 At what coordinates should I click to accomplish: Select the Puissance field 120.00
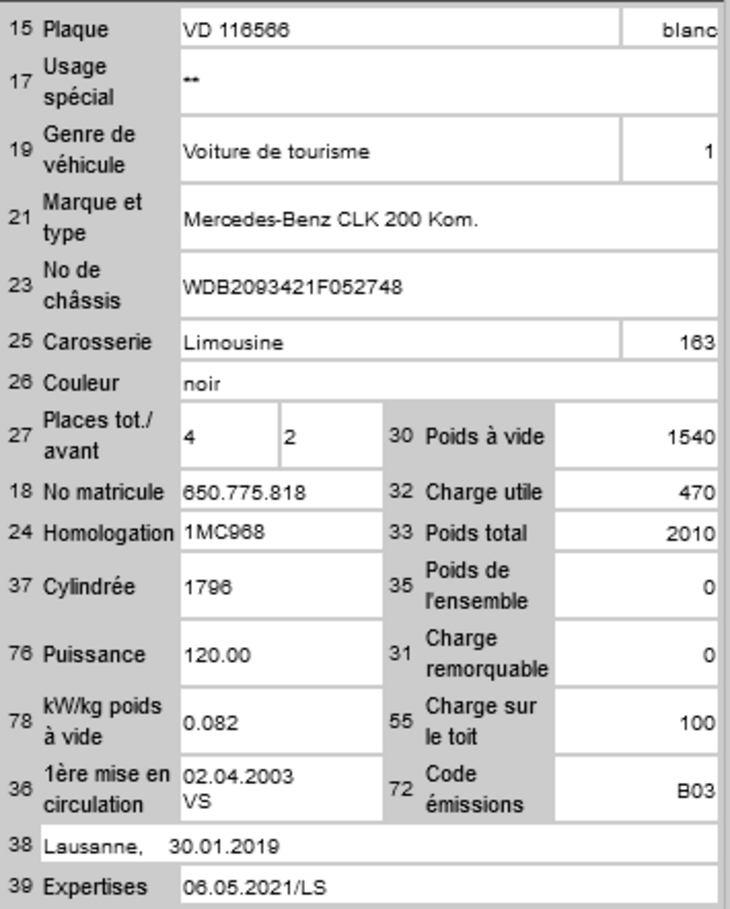click(x=281, y=655)
